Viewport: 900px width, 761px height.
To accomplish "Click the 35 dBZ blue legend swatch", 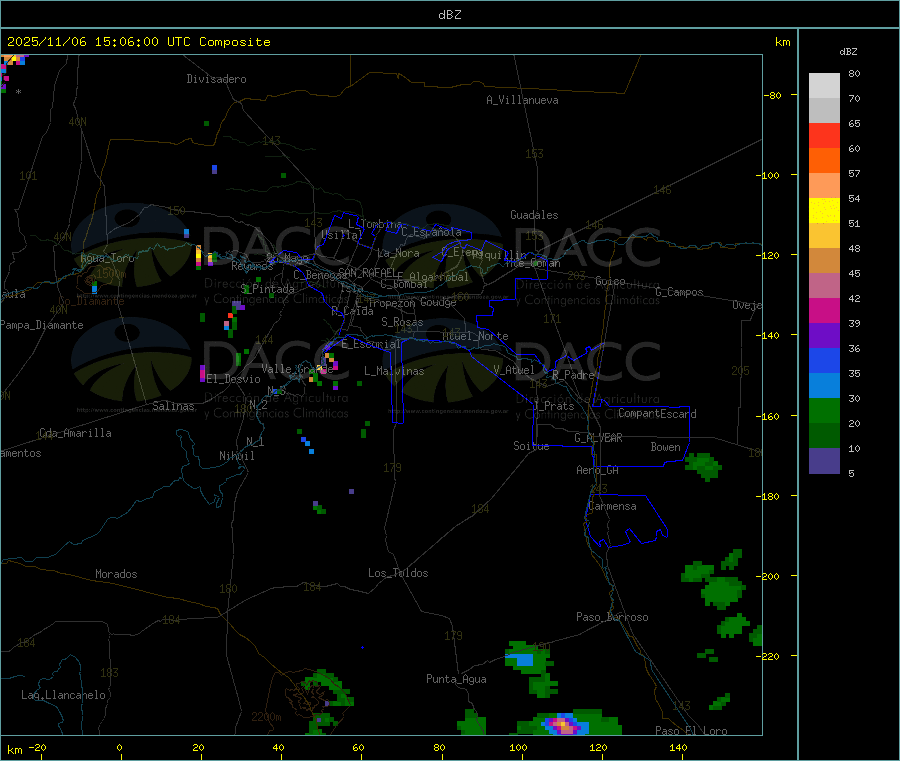I will (824, 360).
